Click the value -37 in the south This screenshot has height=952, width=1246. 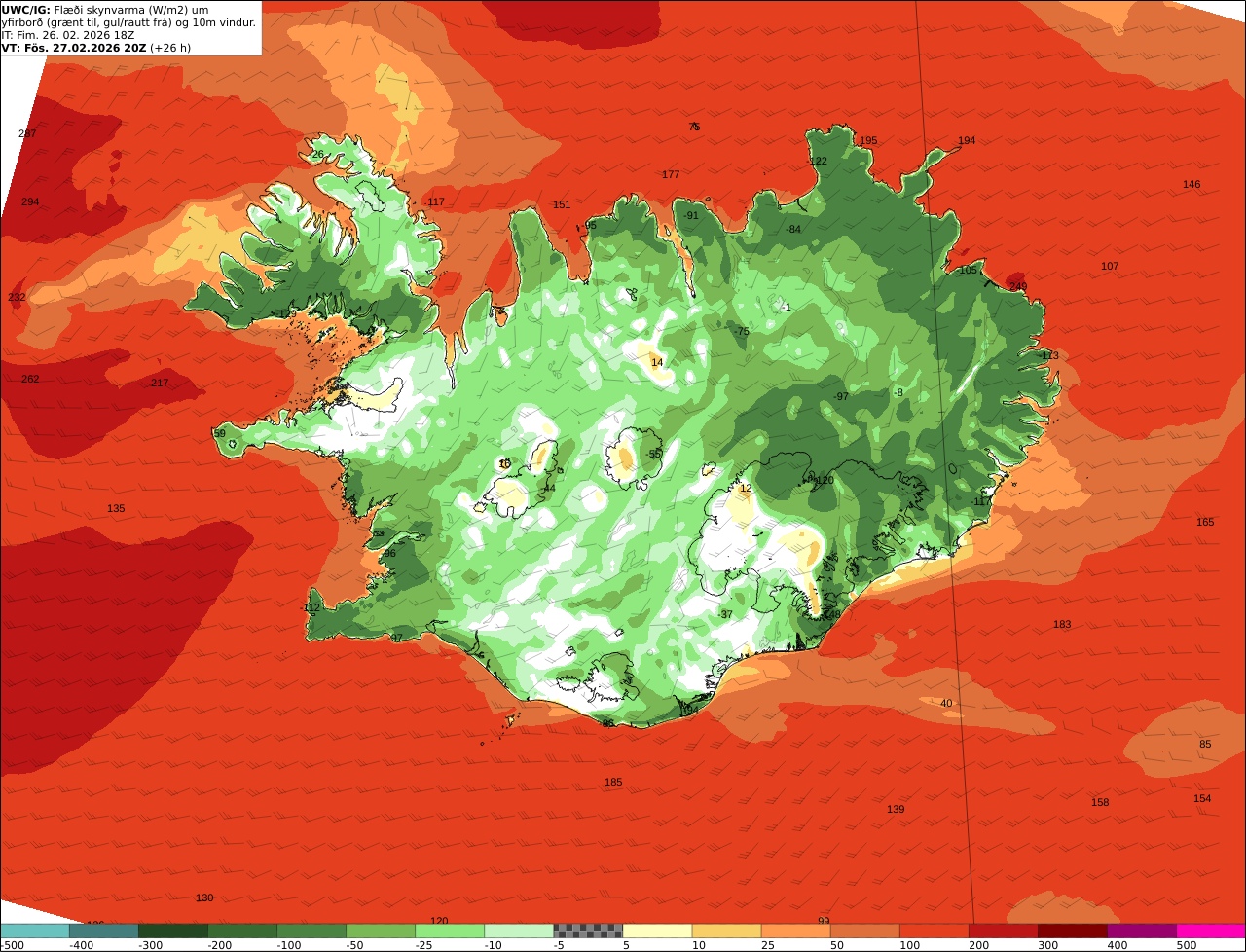tap(725, 614)
